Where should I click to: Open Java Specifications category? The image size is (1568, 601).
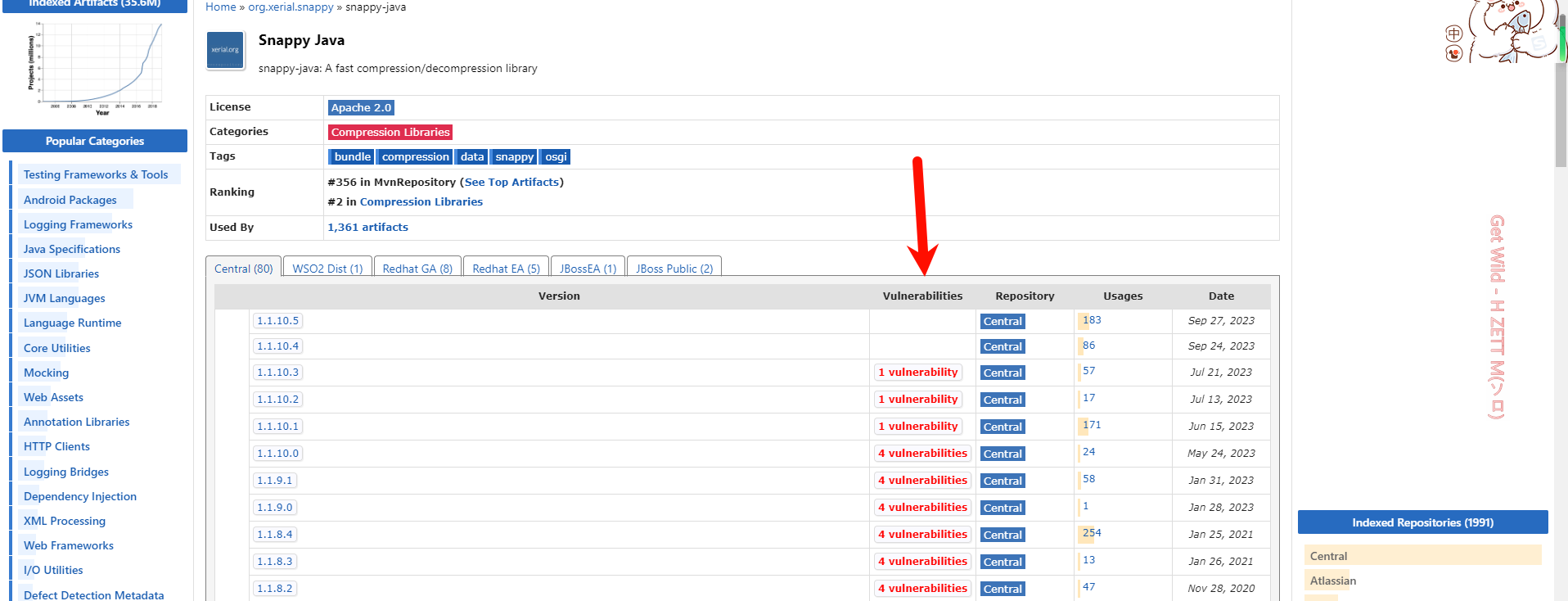pyautogui.click(x=71, y=249)
